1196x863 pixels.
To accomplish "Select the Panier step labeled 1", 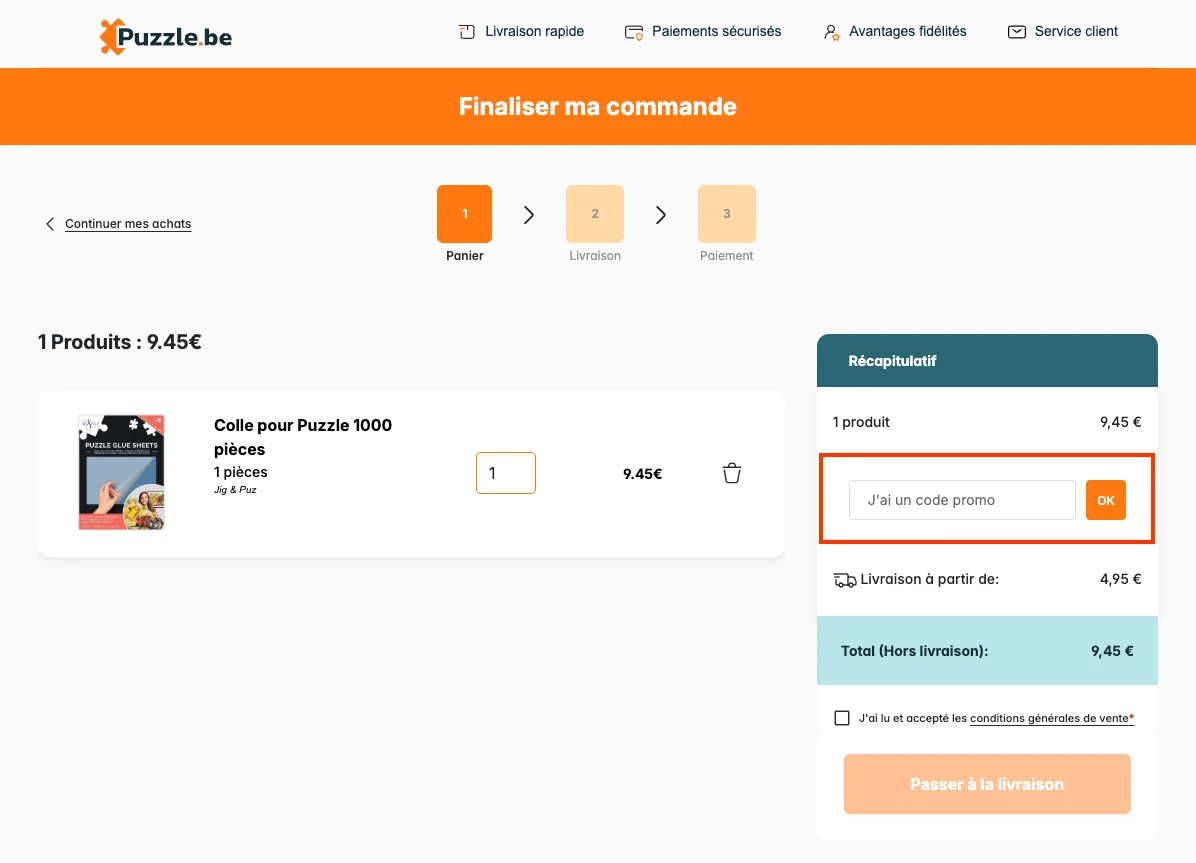I will 464,213.
